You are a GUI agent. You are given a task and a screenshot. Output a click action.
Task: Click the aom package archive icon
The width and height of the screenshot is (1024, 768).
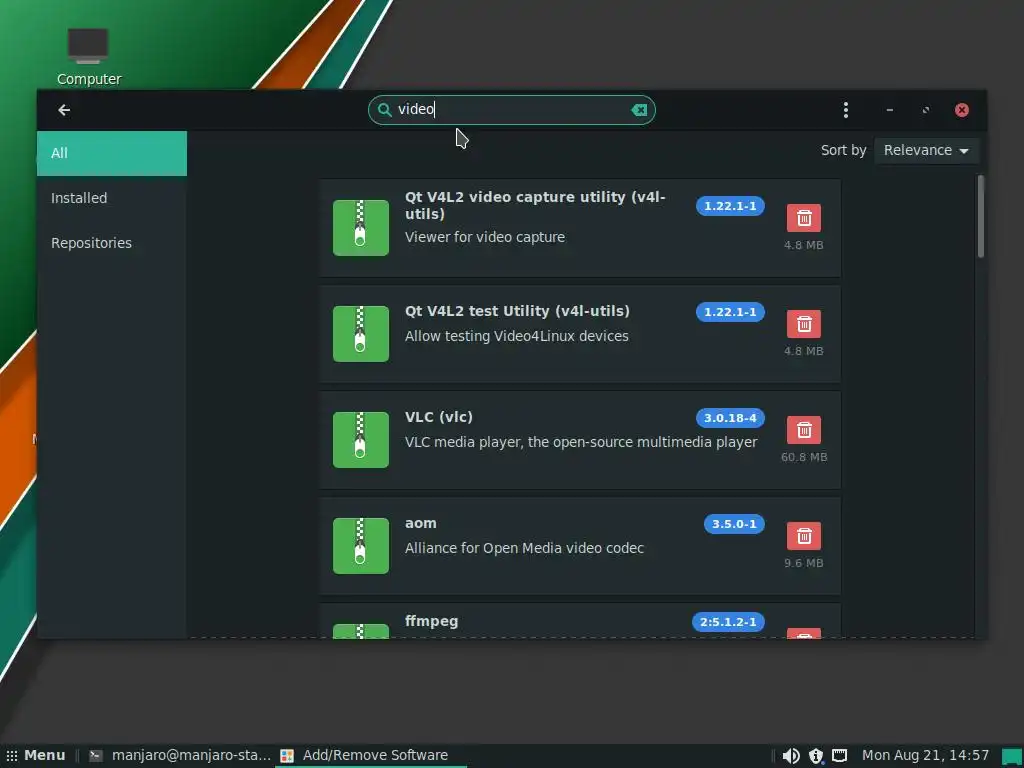tap(360, 546)
